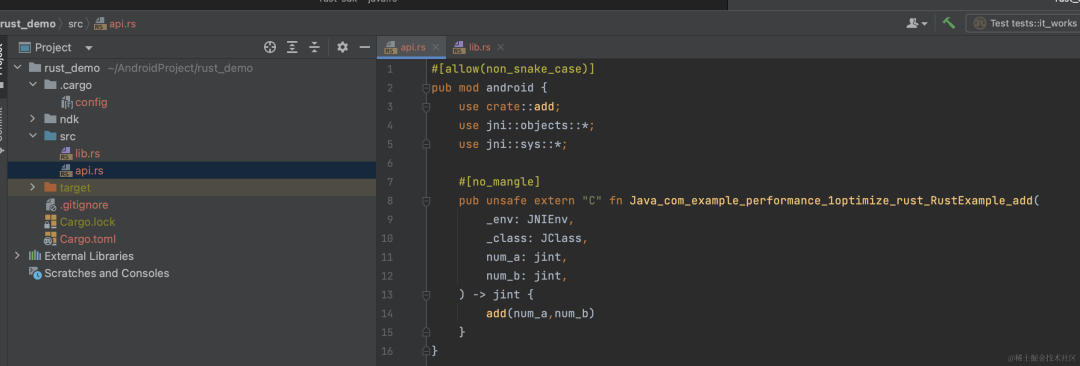Expand the target folder chevron
This screenshot has height=366, width=1080.
point(32,187)
